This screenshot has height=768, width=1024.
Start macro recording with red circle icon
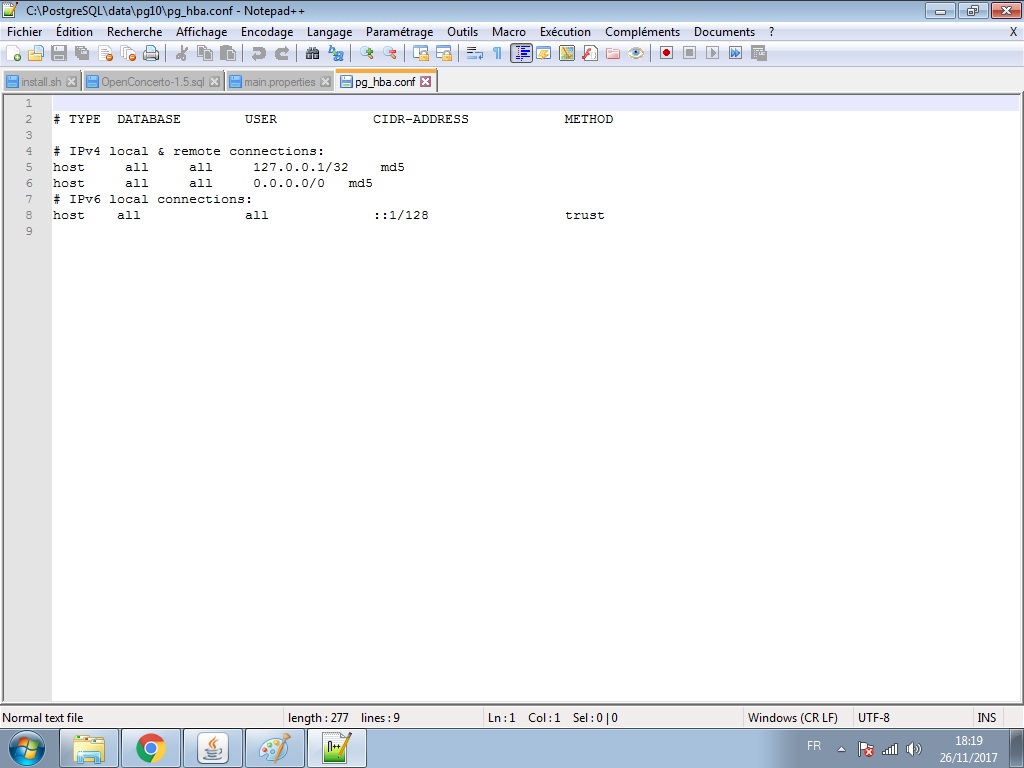coord(666,53)
